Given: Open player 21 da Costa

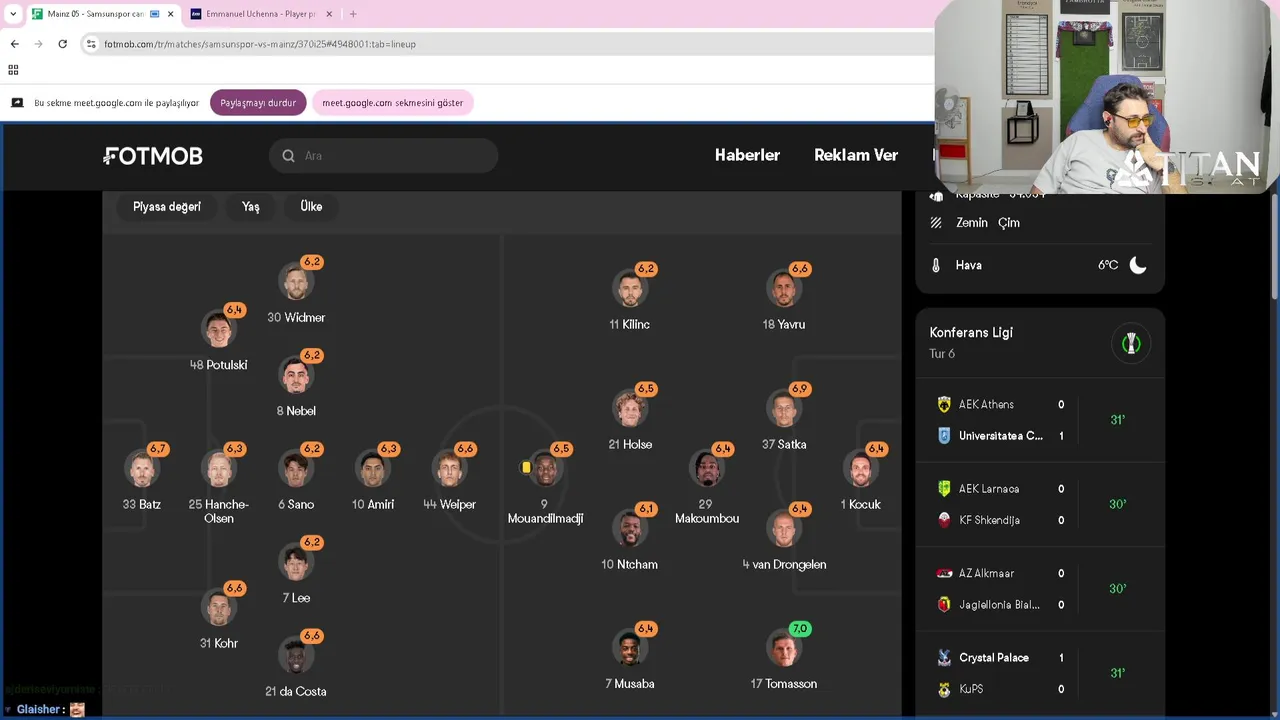Looking at the screenshot, I should [x=296, y=666].
